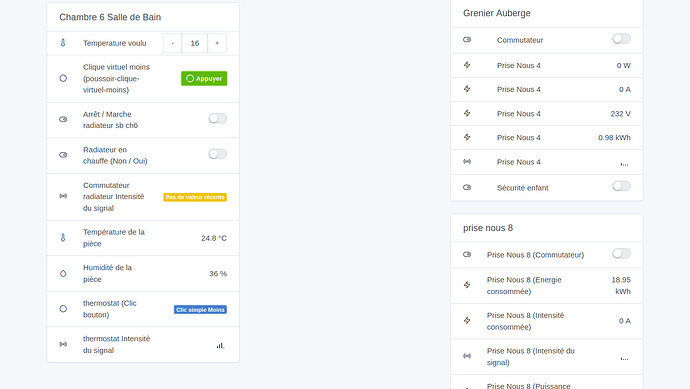Image resolution: width=690 pixels, height=389 pixels.
Task: Click yellow Pas de valeur récente badge
Action: (195, 197)
